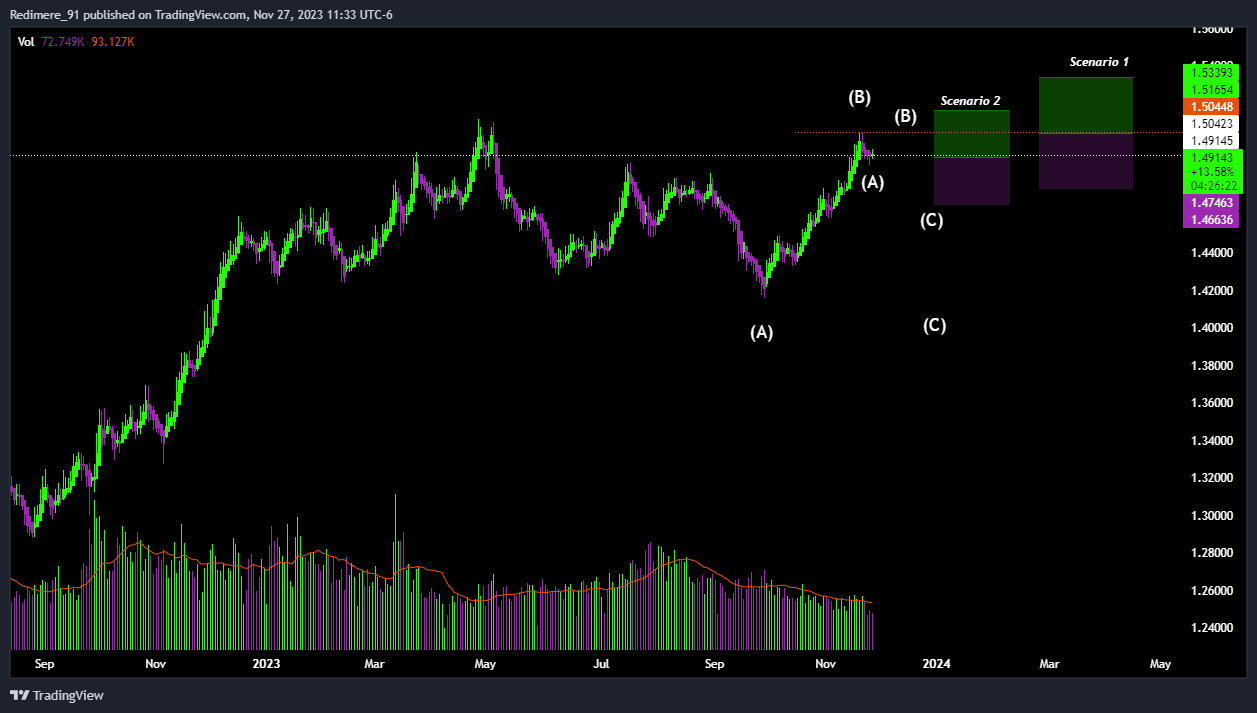Click the white 1.50423 price label
This screenshot has height=713, width=1257.
[1212, 124]
